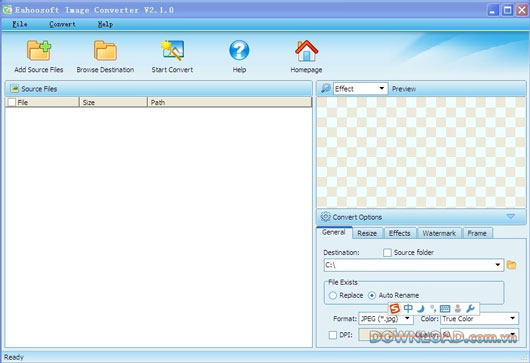Open the Convert menu

click(x=63, y=24)
